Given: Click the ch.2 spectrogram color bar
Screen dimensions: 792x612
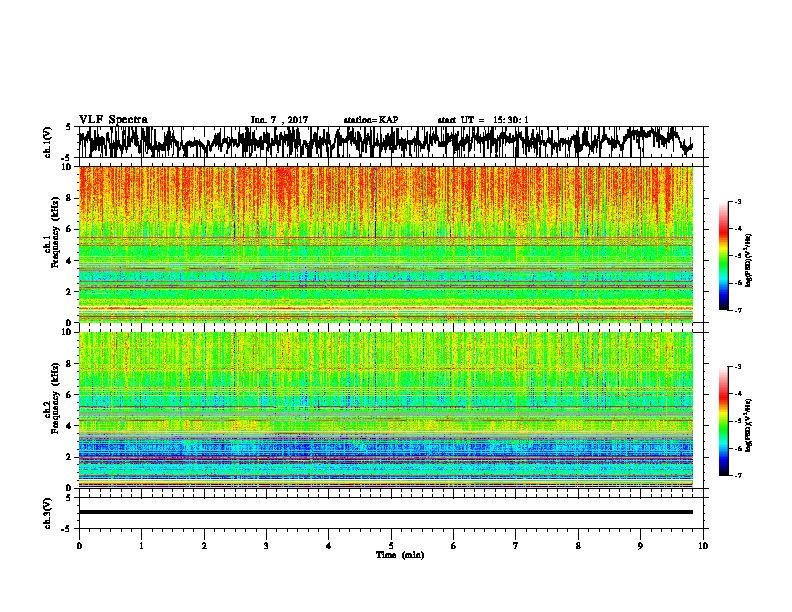Looking at the screenshot, I should (x=724, y=421).
